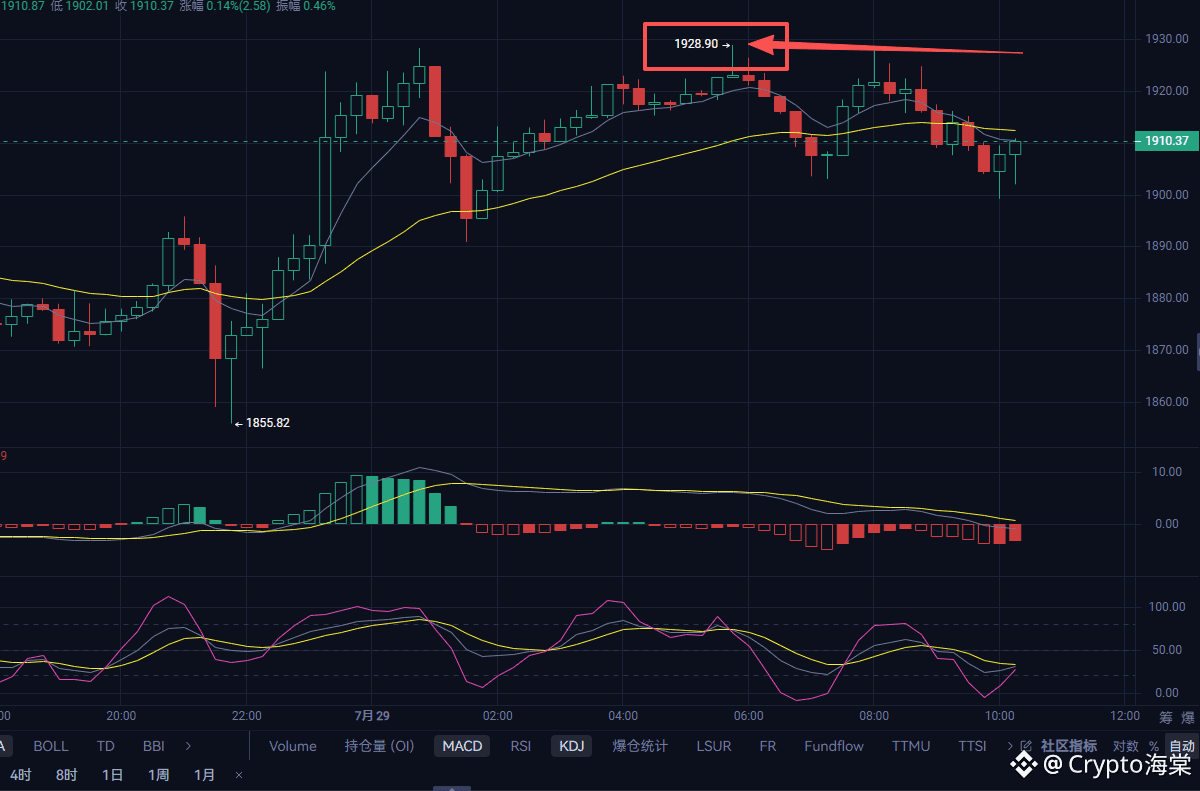Open the 爆 liquidation icon
The height and width of the screenshot is (791, 1200).
1188,718
